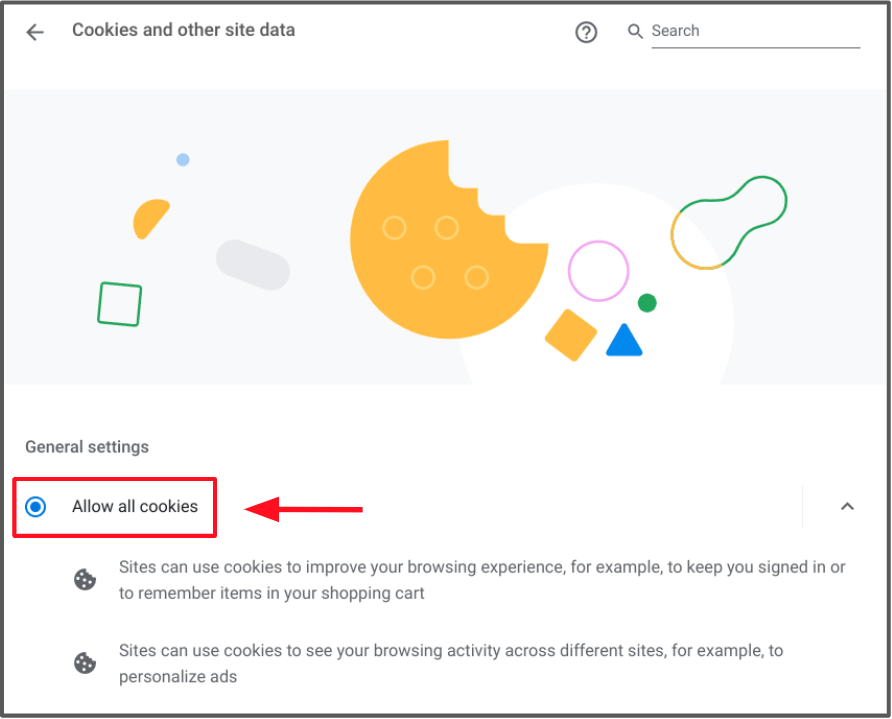Image resolution: width=892 pixels, height=719 pixels.
Task: Click the blue triangle shape in the banner
Action: [624, 342]
